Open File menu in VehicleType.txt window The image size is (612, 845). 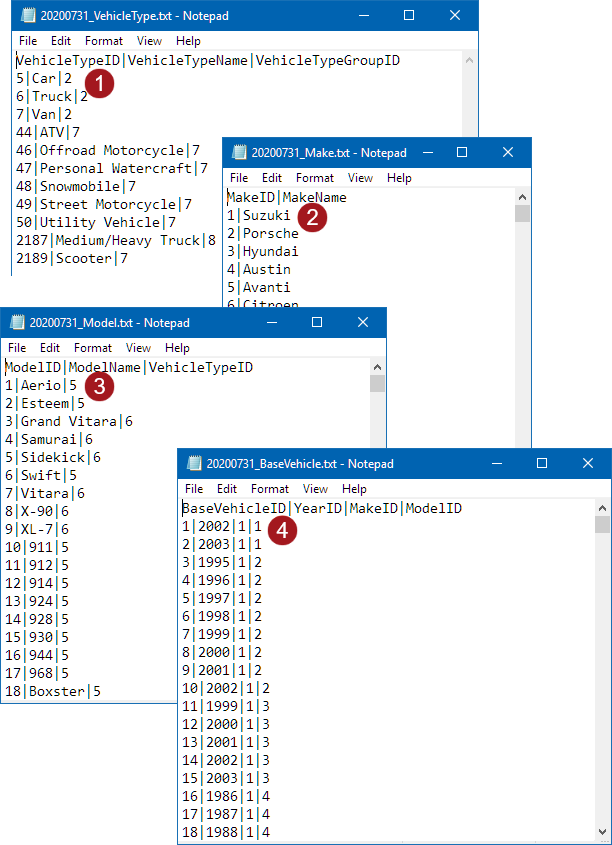27,41
